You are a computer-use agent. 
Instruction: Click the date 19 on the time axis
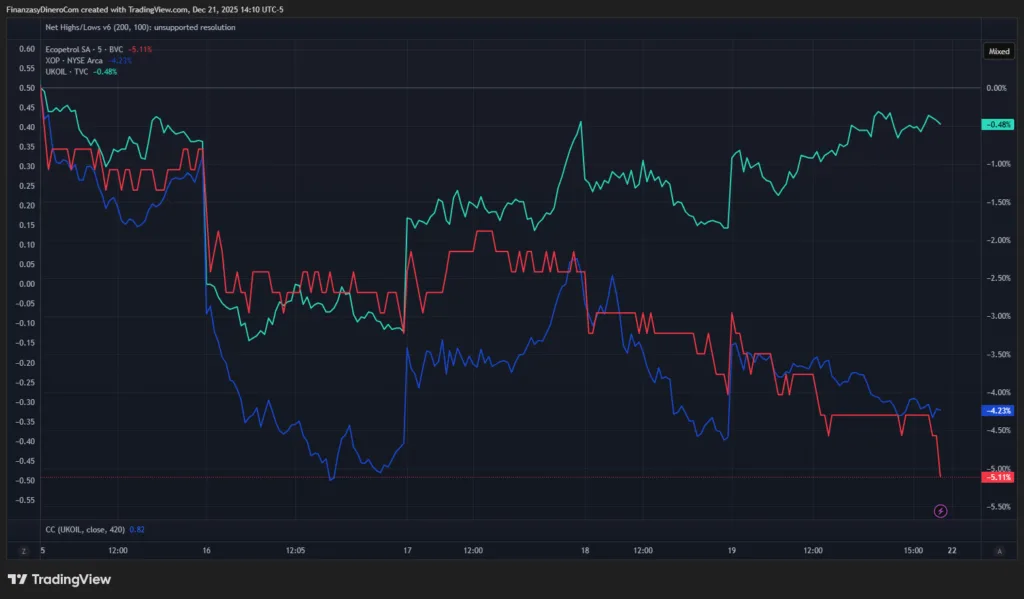click(x=732, y=550)
